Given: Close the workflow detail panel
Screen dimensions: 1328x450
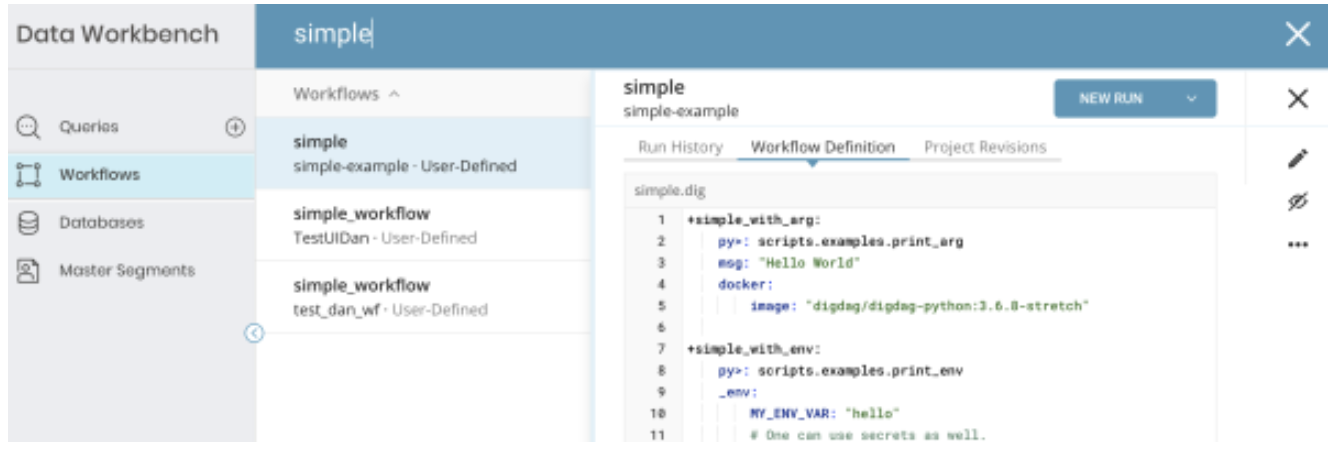Looking at the screenshot, I should (1297, 98).
